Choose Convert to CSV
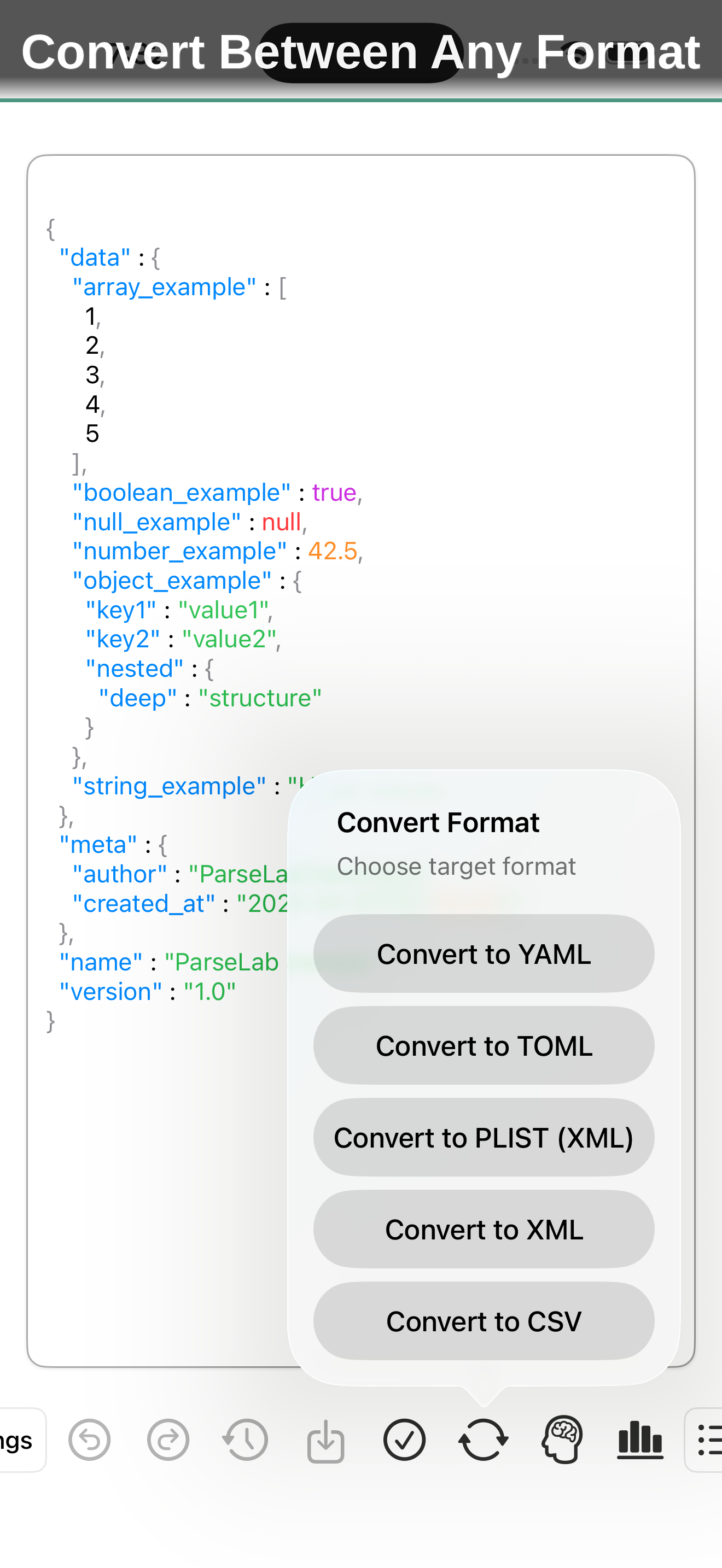 pos(484,1321)
